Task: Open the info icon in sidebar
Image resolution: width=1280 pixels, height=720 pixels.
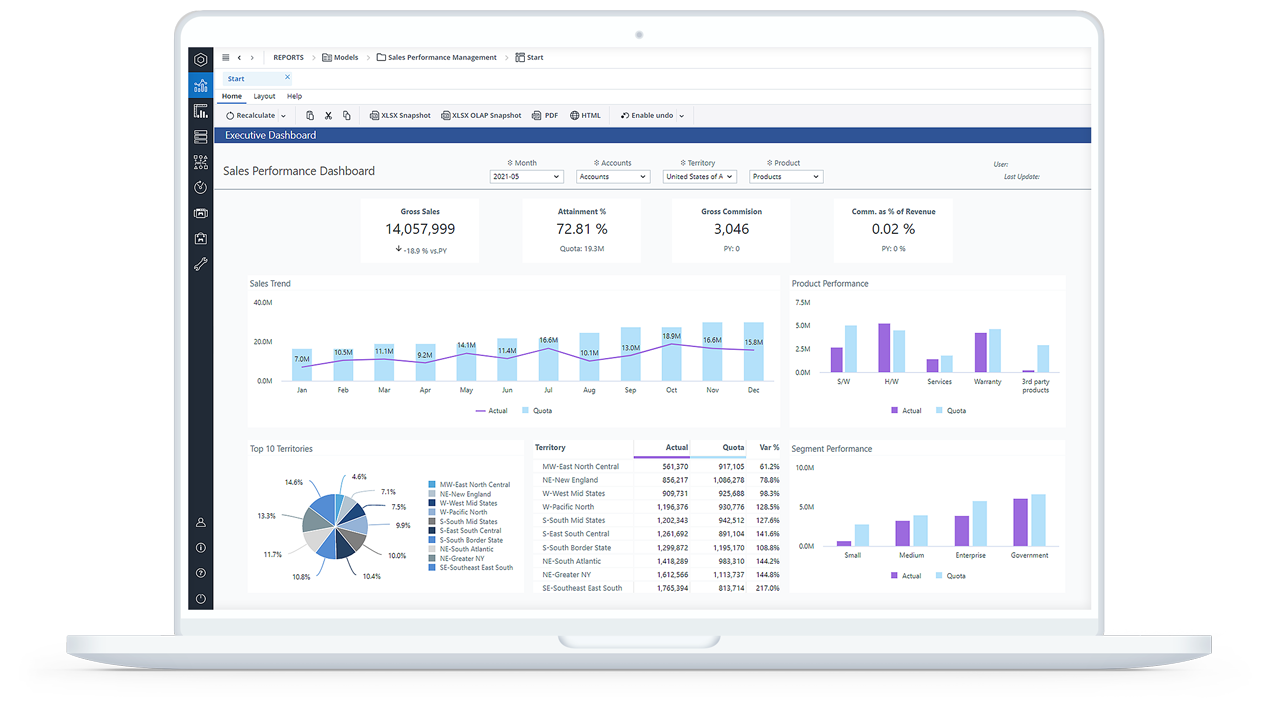Action: [x=201, y=548]
